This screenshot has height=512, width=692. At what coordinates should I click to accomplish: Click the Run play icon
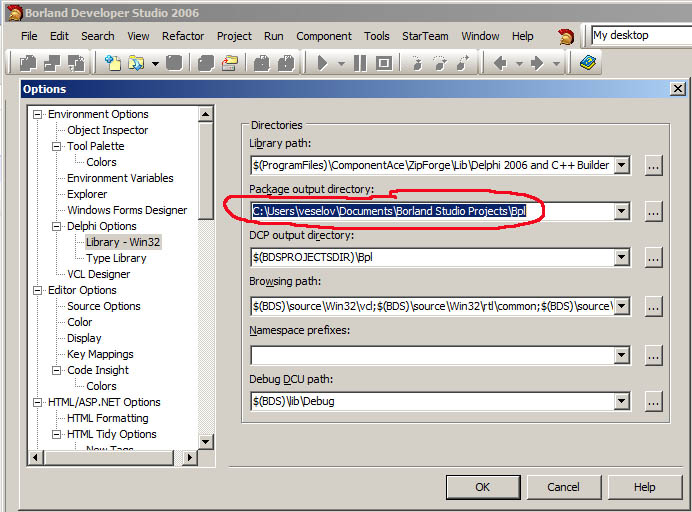(x=323, y=63)
